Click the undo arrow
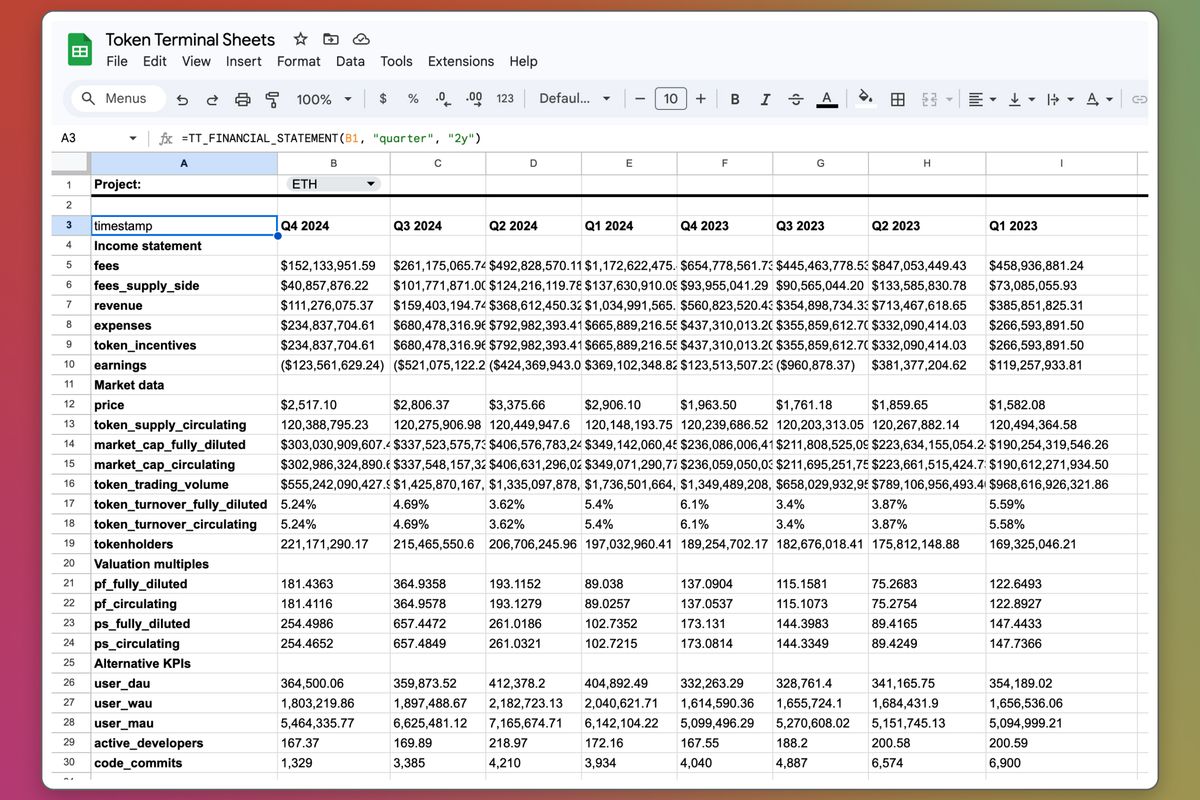The width and height of the screenshot is (1200, 800). click(182, 99)
